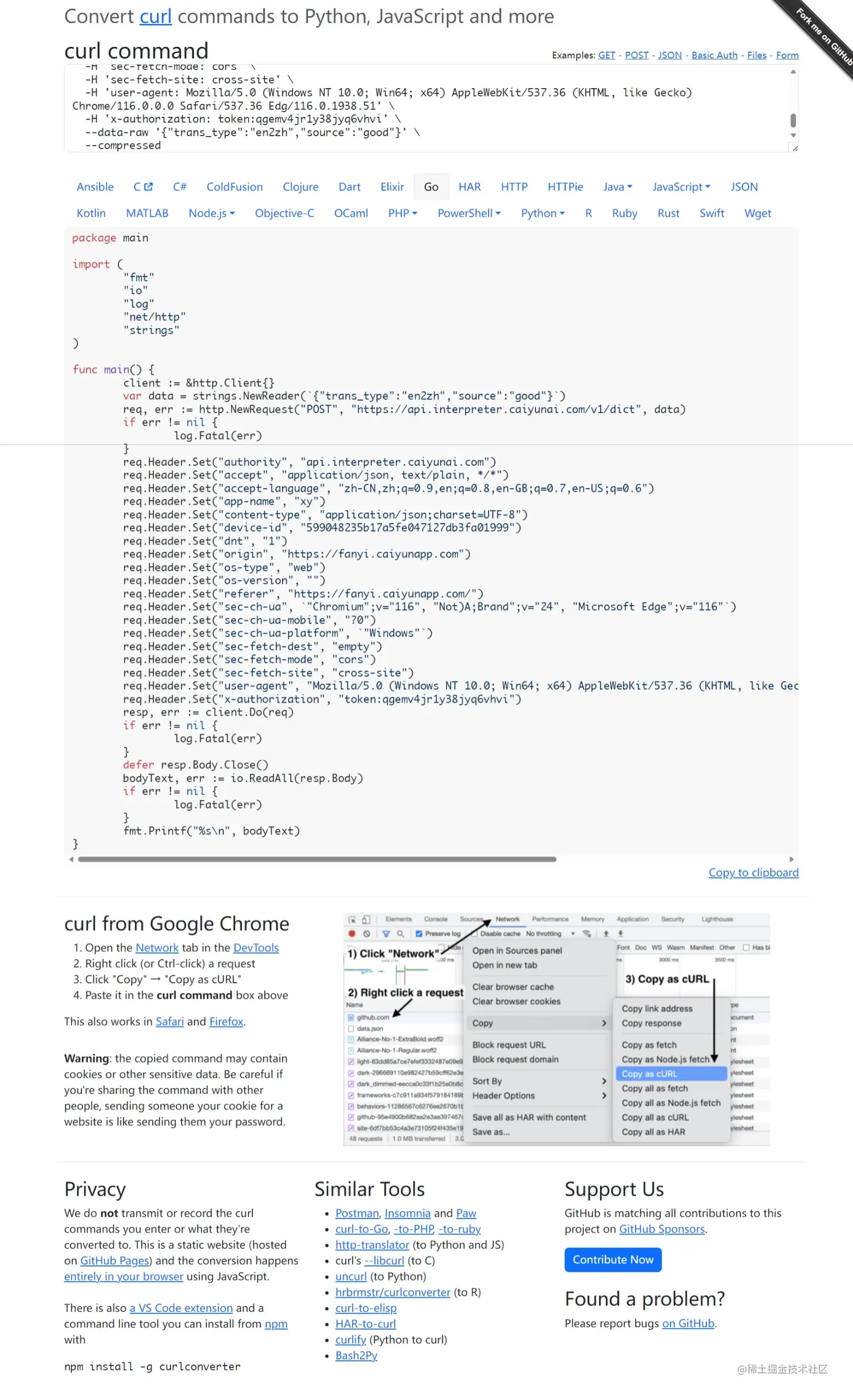The height and width of the screenshot is (1400, 853).
Task: Open the report bugs on GitHub link
Action: click(x=688, y=1323)
